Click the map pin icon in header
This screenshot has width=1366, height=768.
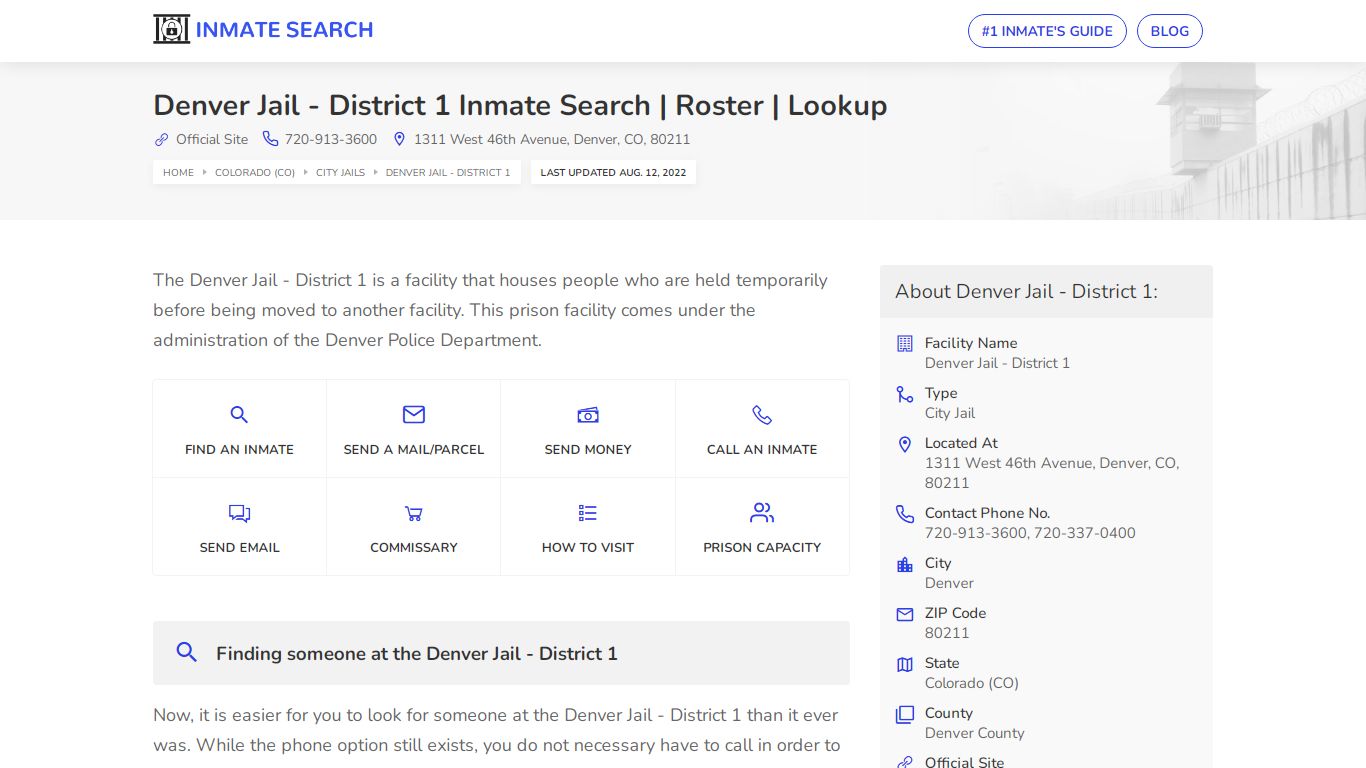click(399, 139)
